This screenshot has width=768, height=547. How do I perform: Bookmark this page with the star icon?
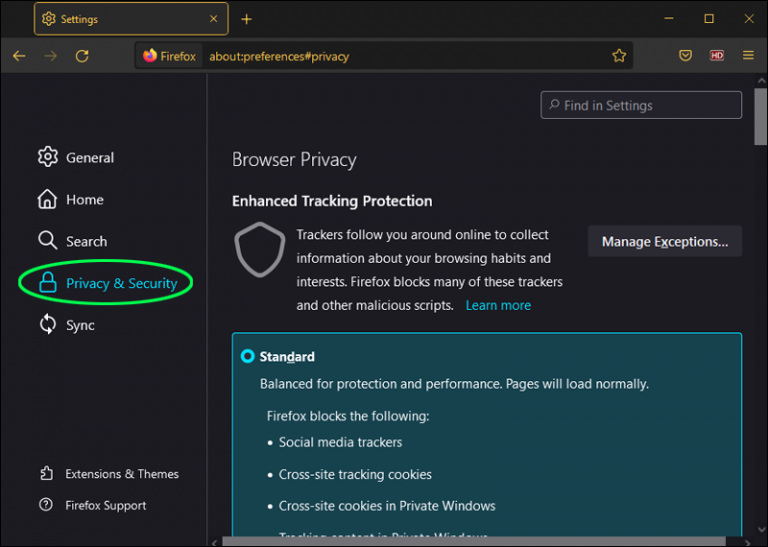(x=619, y=56)
